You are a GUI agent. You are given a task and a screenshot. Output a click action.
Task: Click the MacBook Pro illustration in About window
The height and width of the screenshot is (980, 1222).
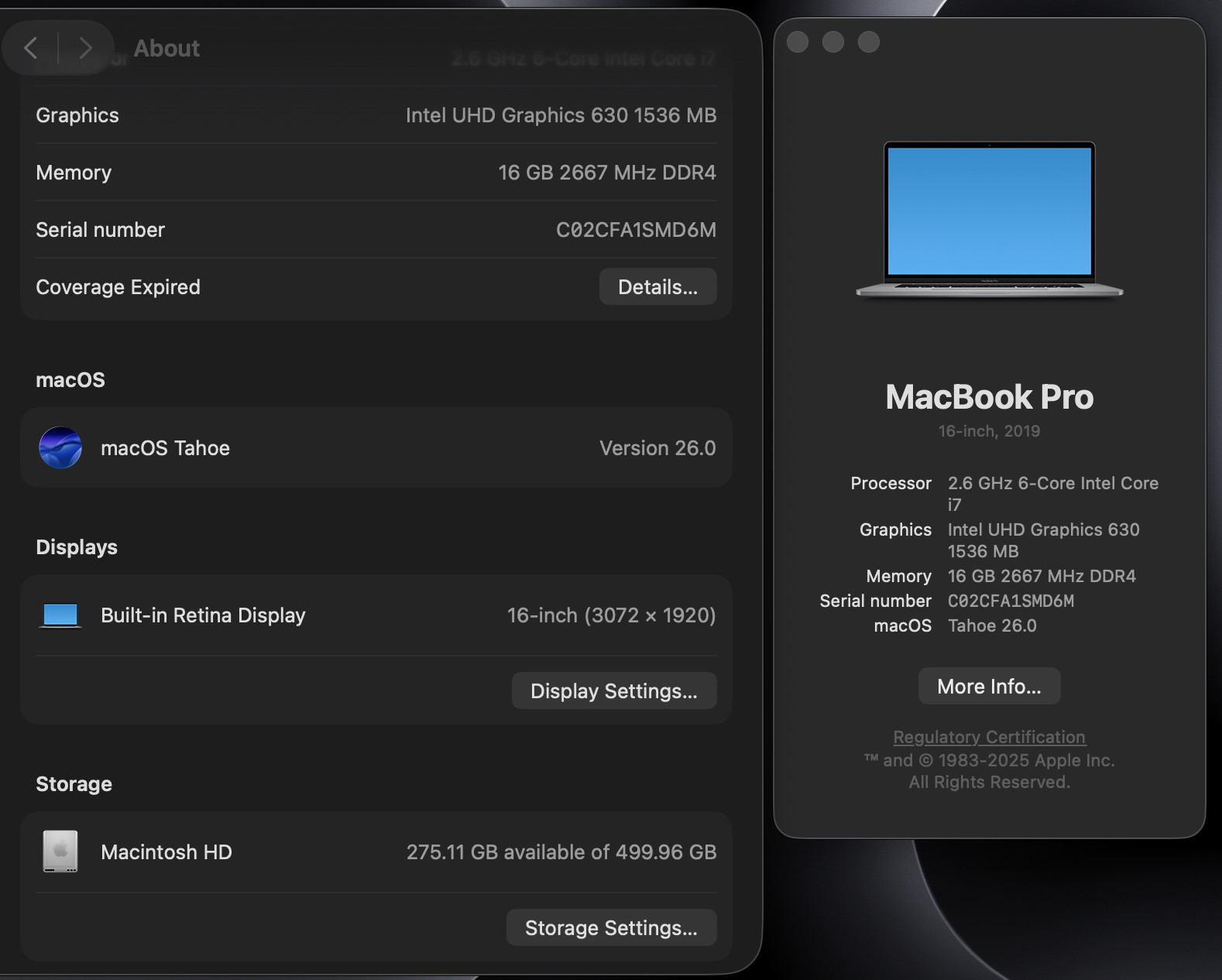(990, 219)
